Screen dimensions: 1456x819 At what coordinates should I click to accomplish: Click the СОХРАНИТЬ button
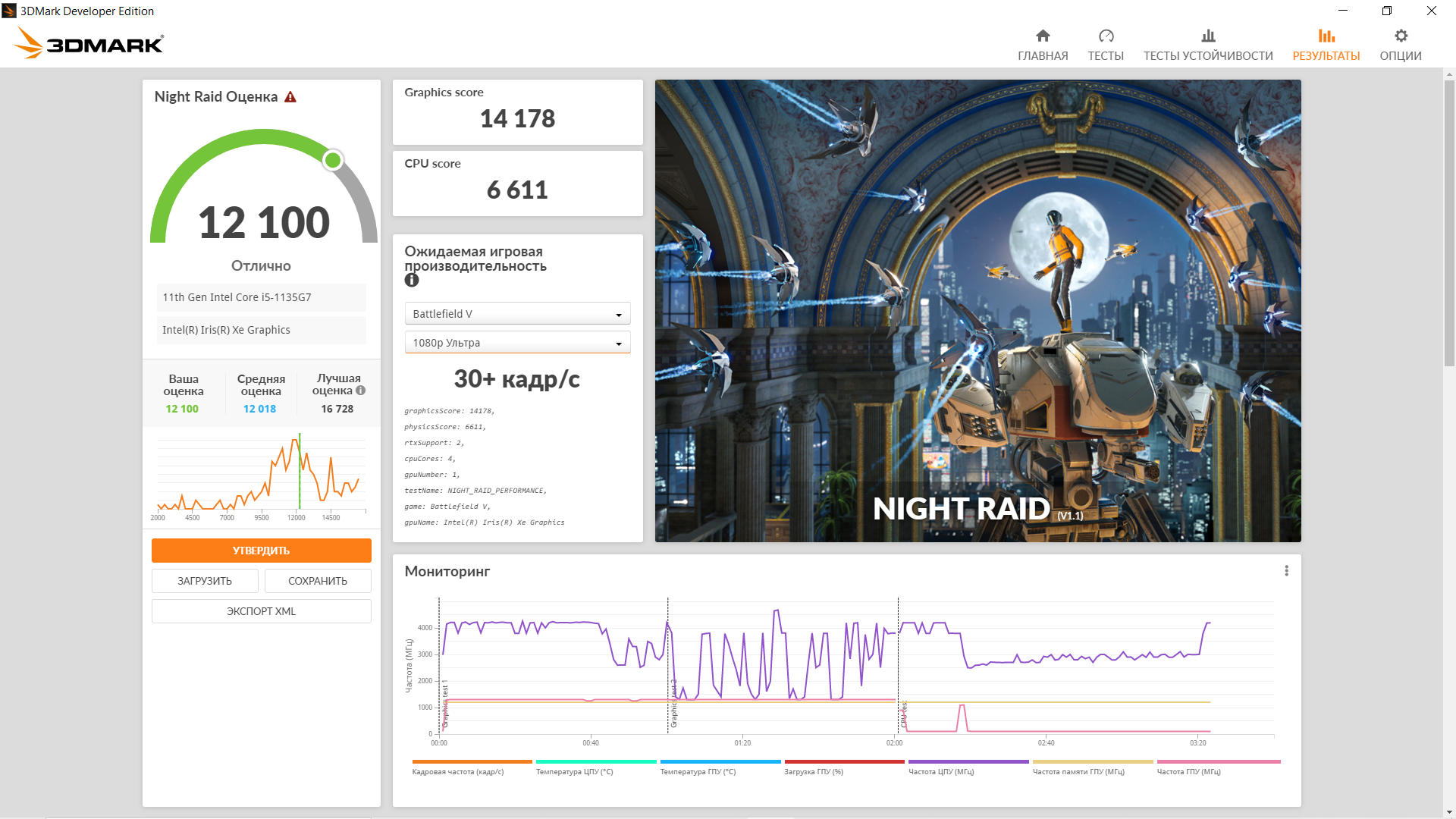[318, 581]
